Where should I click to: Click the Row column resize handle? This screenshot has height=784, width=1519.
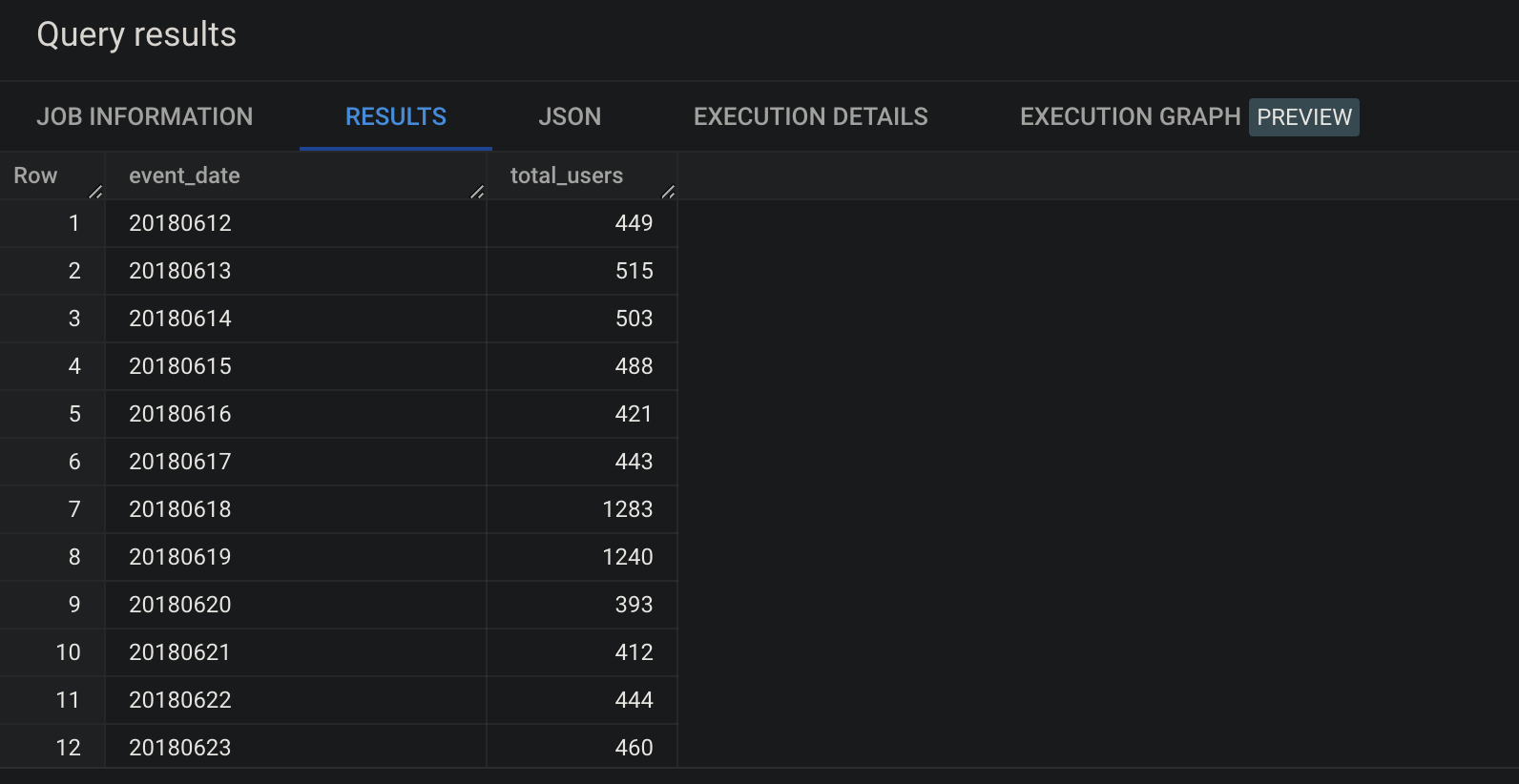click(95, 192)
